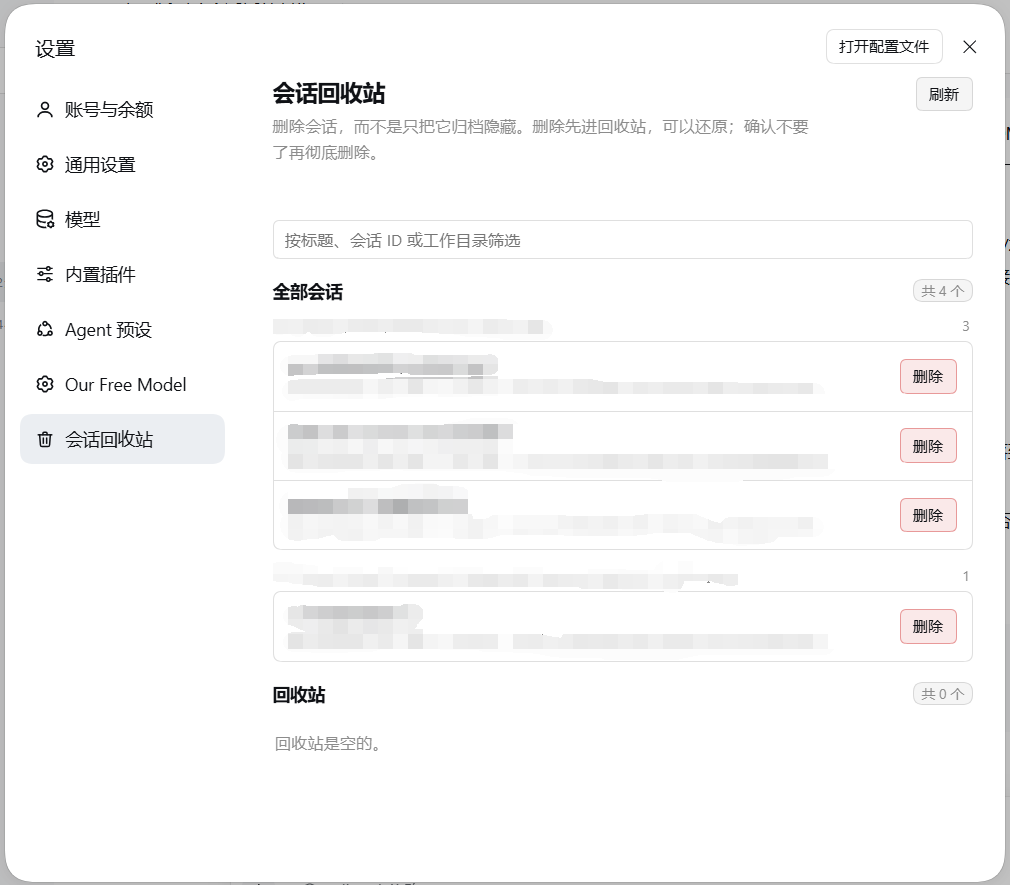
Task: Click the 打开配置文件 button
Action: 884,46
